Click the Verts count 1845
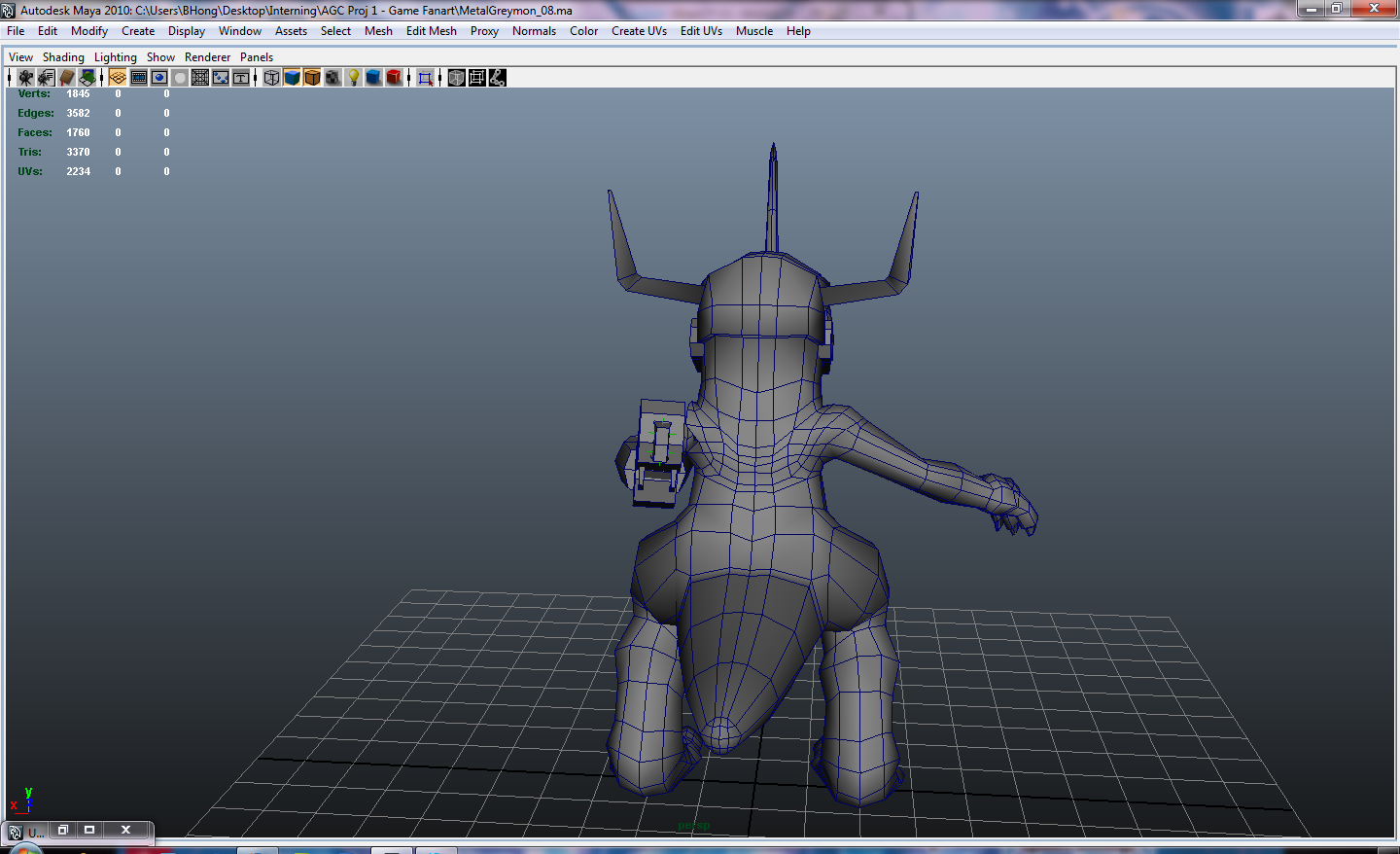Image resolution: width=1400 pixels, height=854 pixels. click(x=78, y=94)
